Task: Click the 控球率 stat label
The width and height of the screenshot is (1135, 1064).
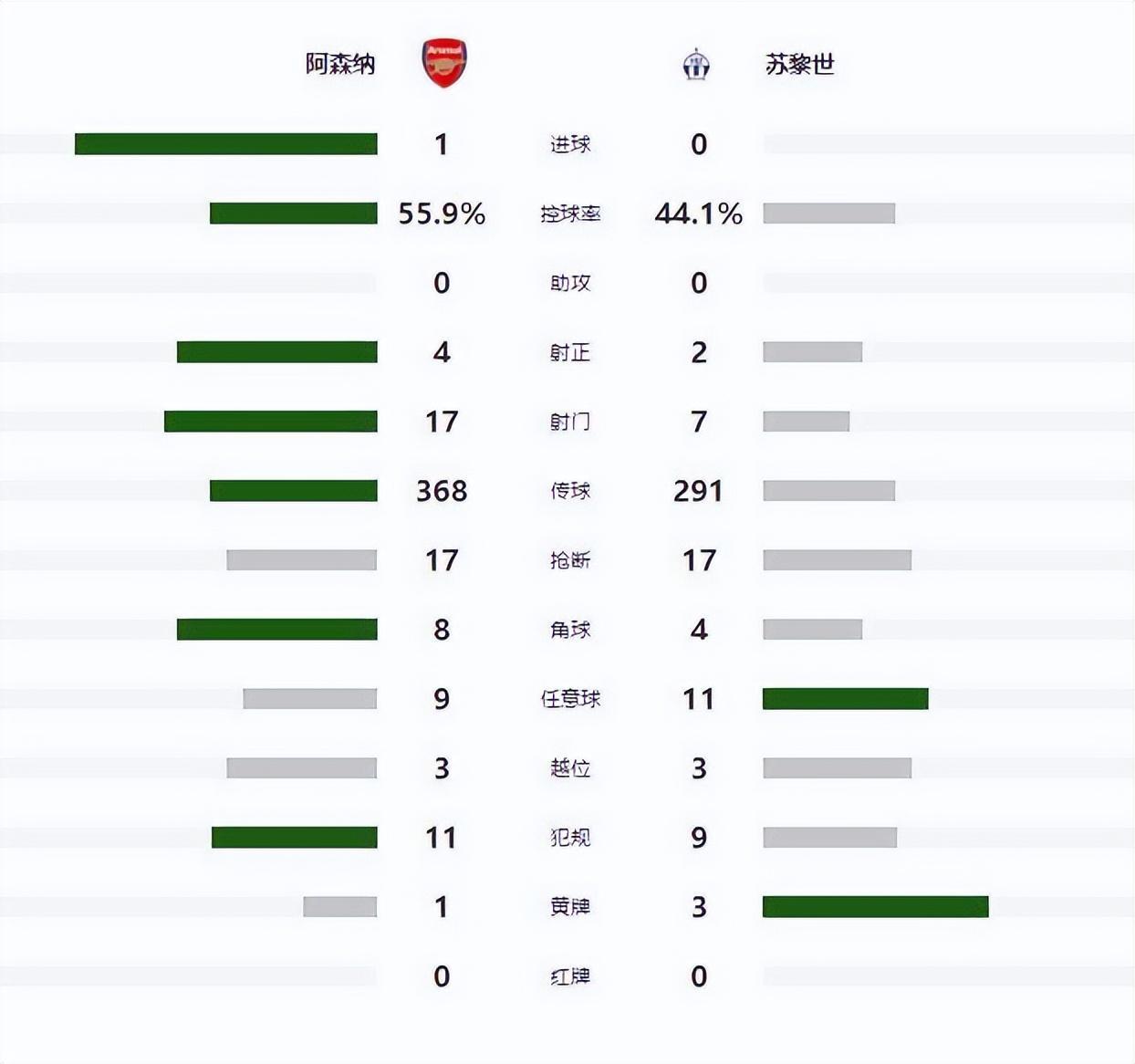Action: 570,214
